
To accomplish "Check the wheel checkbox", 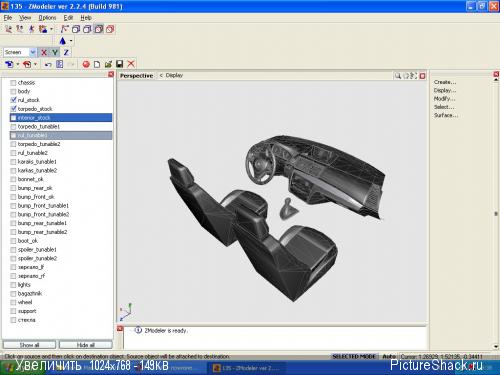I will pos(13,302).
